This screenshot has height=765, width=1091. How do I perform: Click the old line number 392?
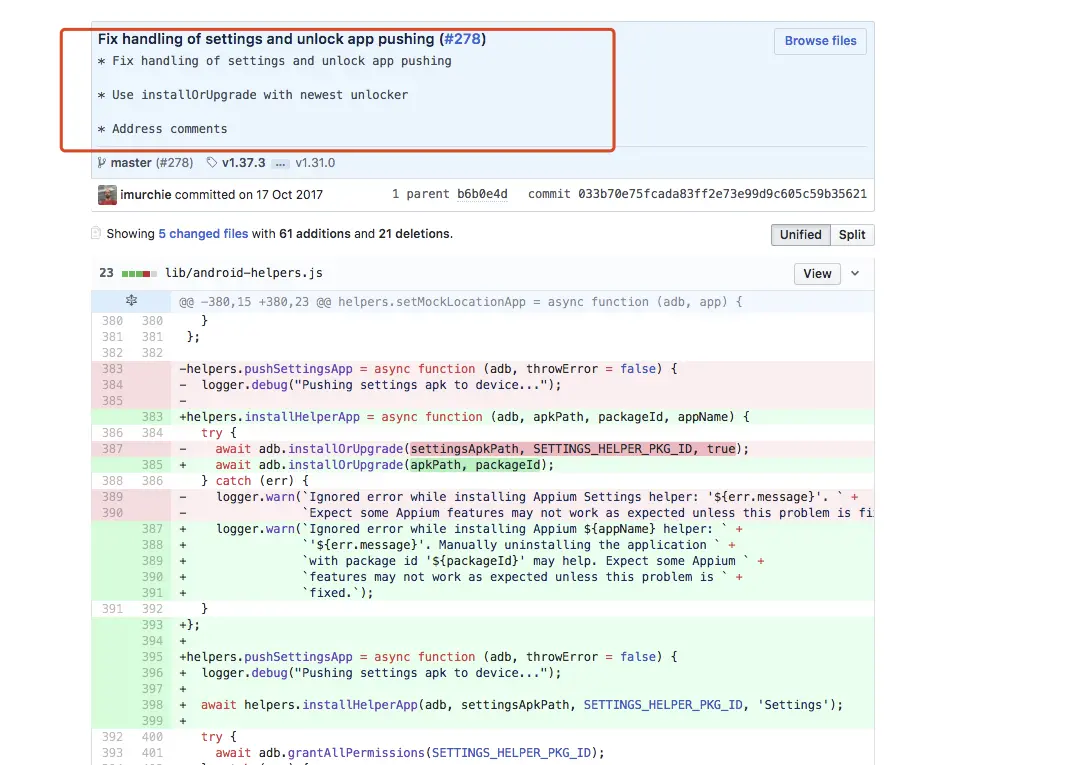[112, 737]
